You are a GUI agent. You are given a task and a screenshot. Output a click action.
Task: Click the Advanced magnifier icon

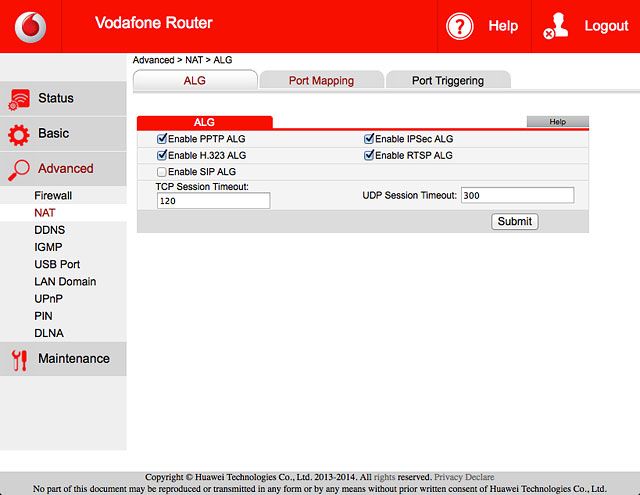(19, 170)
